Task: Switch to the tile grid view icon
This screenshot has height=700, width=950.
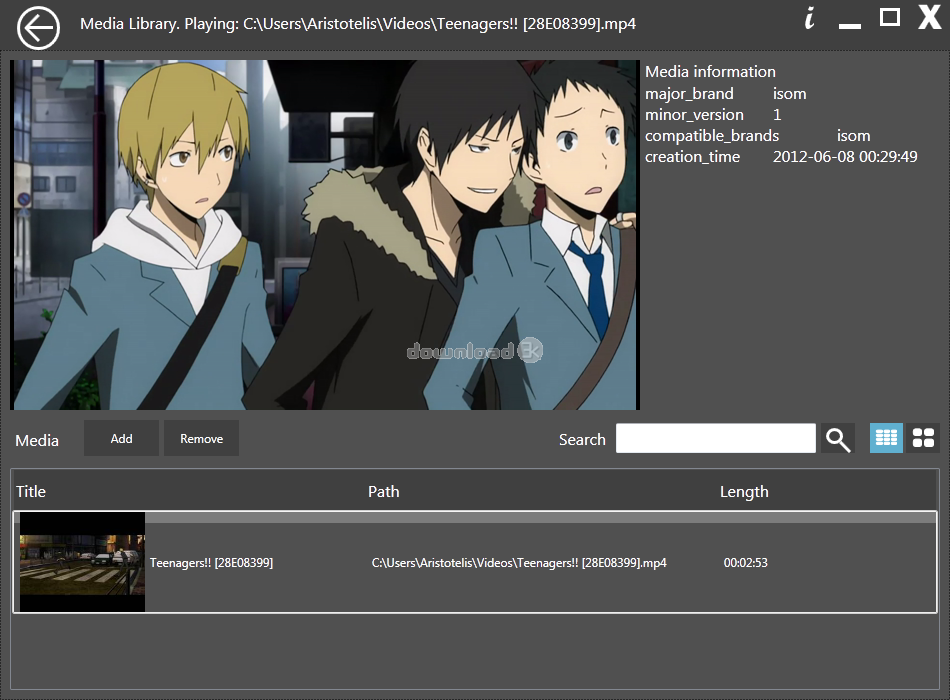Action: [x=923, y=438]
